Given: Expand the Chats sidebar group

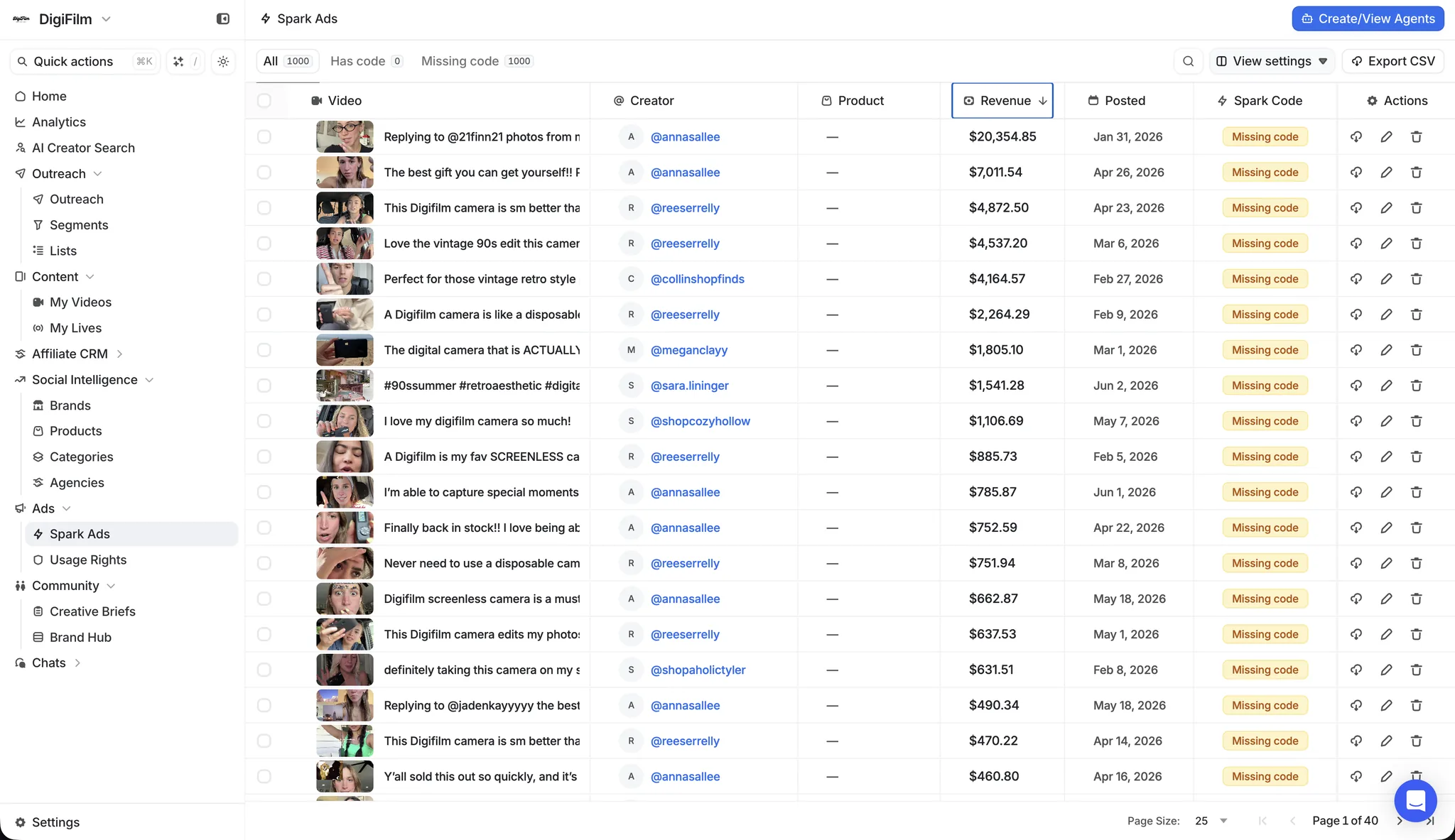Looking at the screenshot, I should pyautogui.click(x=77, y=663).
